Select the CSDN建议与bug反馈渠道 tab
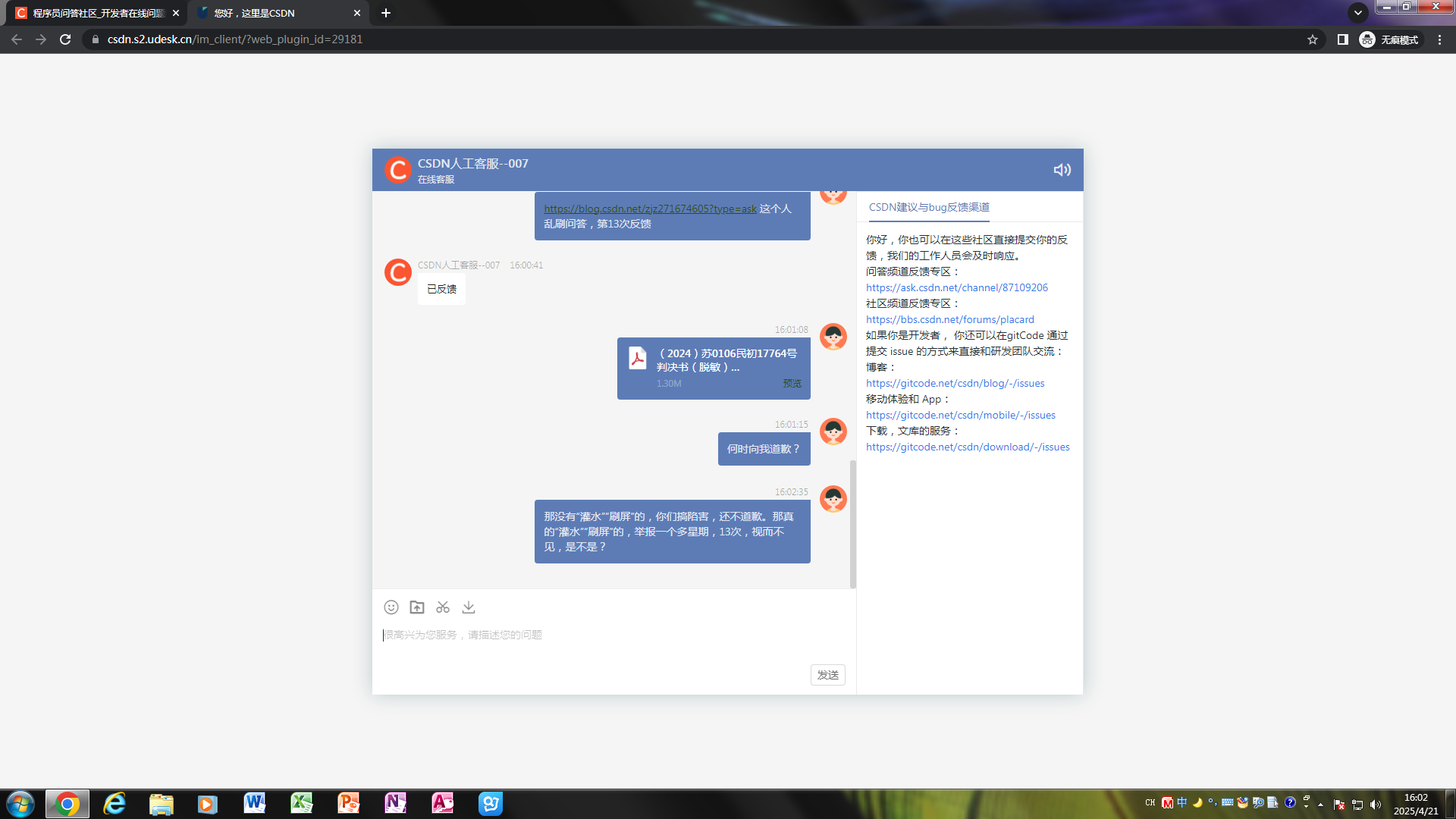 coord(929,207)
